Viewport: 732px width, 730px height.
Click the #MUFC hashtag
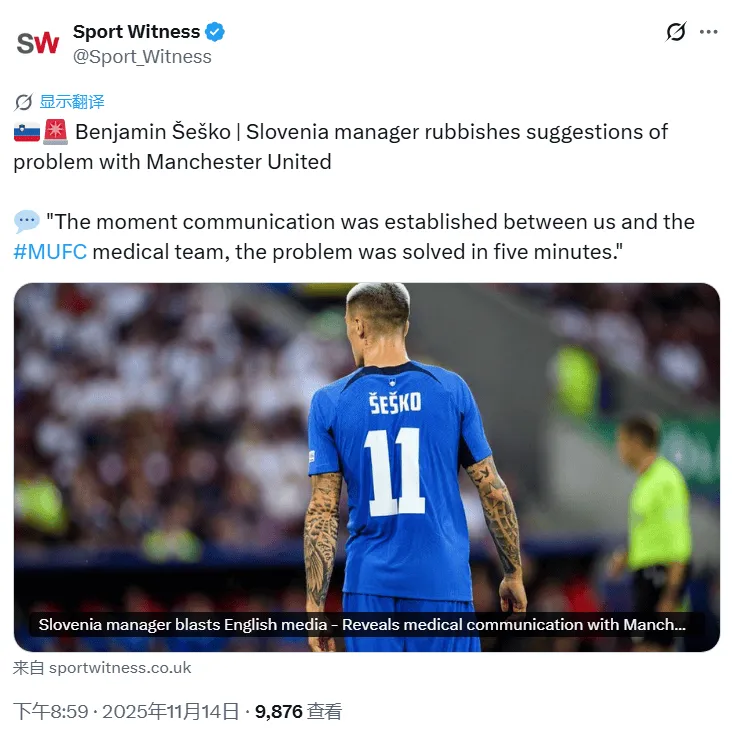click(50, 252)
